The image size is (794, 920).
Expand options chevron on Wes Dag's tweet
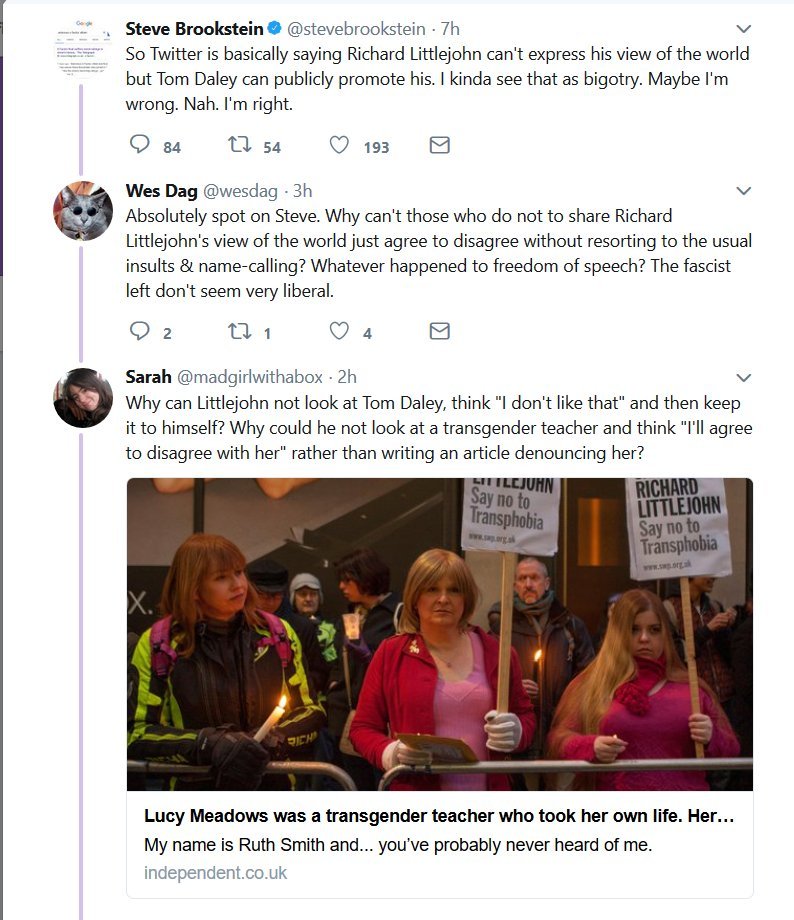tap(743, 191)
